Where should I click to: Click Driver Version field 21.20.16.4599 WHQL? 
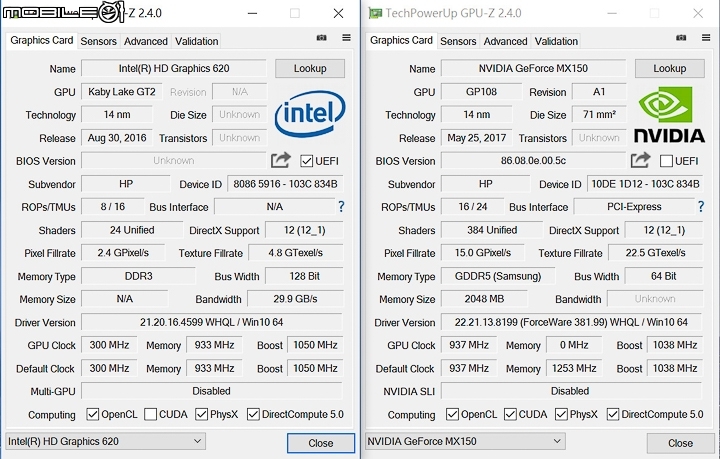tap(211, 322)
